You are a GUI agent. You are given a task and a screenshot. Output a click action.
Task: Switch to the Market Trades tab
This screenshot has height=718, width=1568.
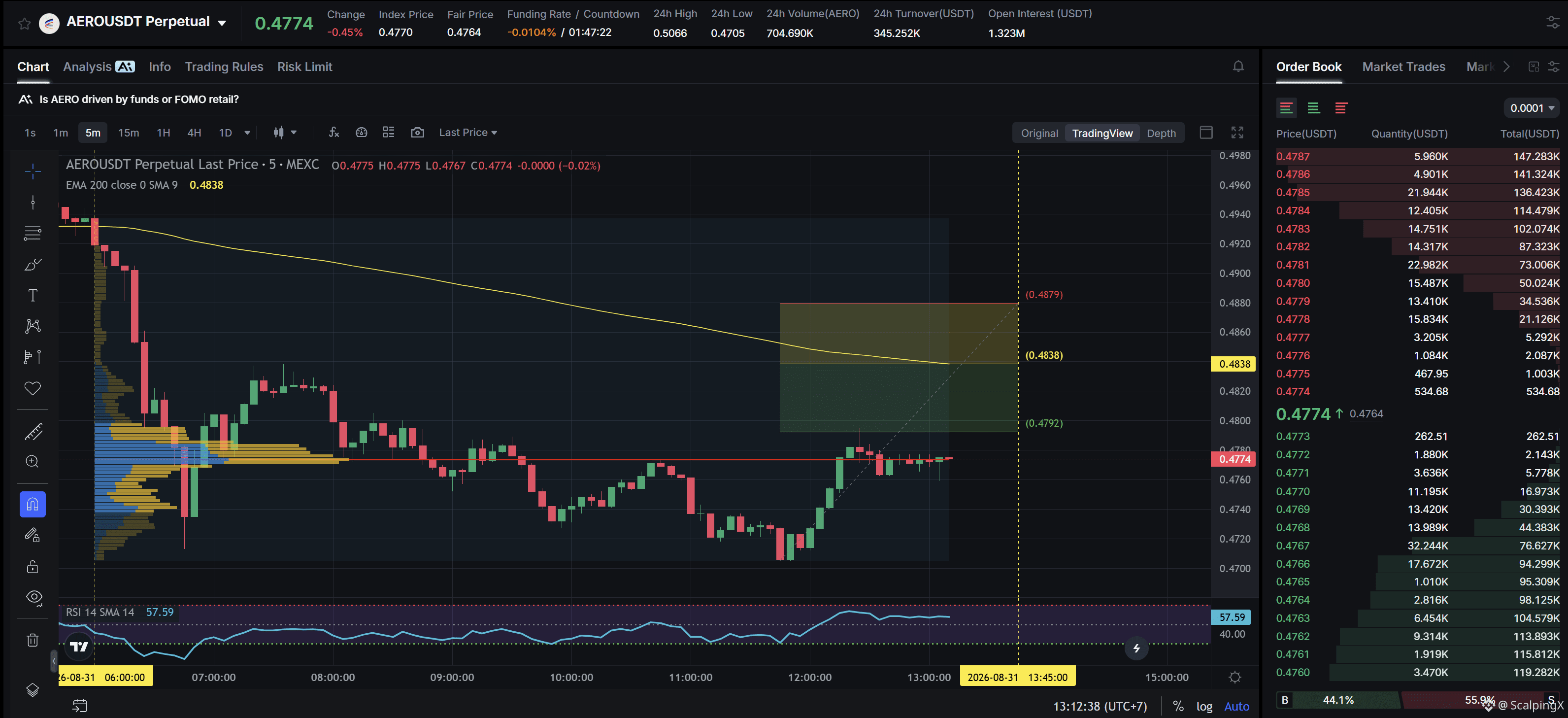click(1403, 67)
